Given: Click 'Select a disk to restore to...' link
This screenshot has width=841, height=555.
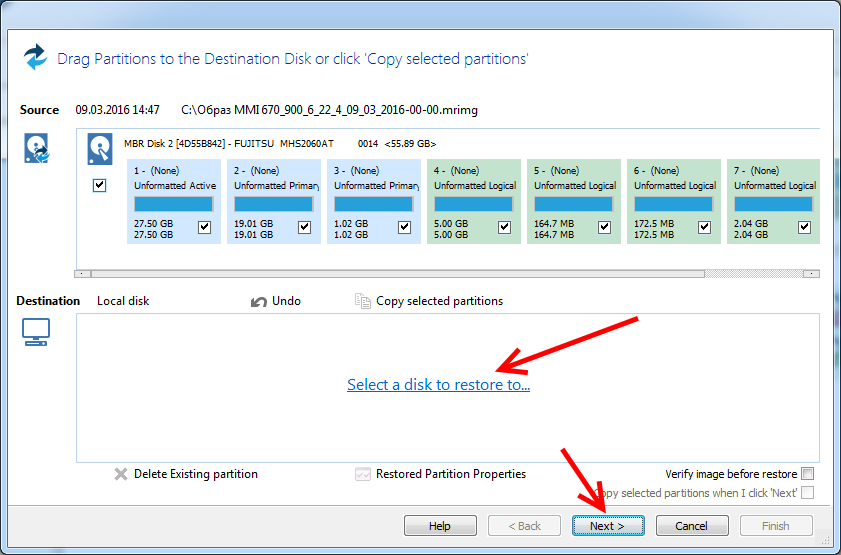Looking at the screenshot, I should pos(438,385).
